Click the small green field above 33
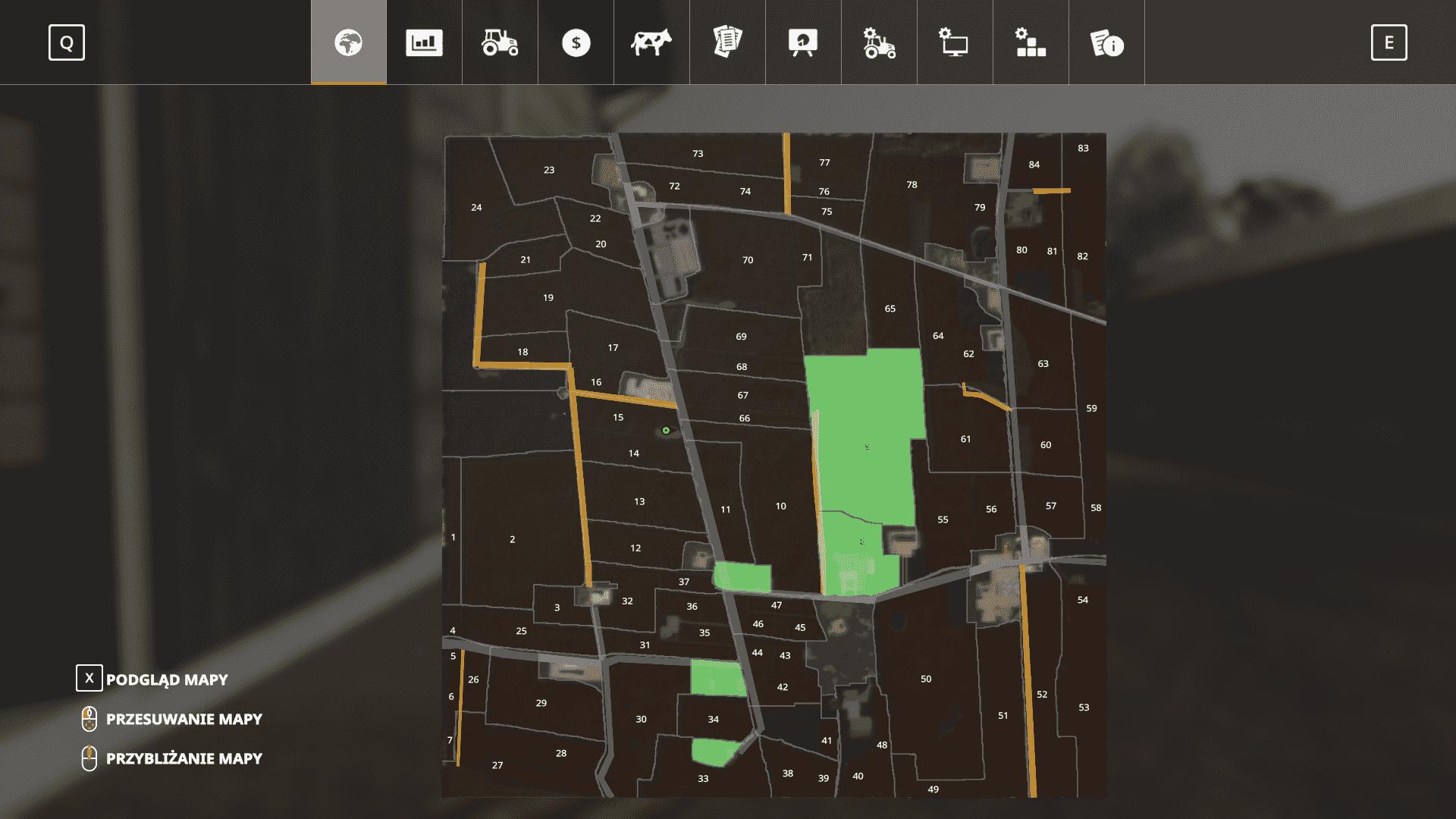 tap(711, 752)
